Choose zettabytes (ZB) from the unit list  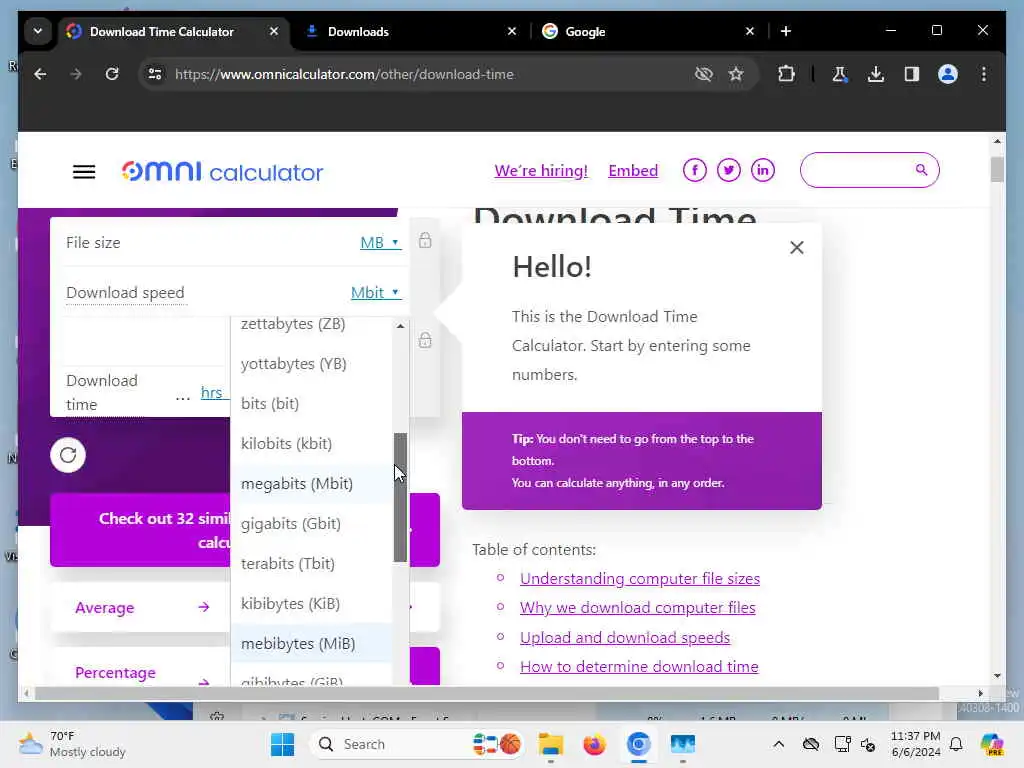click(x=312, y=324)
